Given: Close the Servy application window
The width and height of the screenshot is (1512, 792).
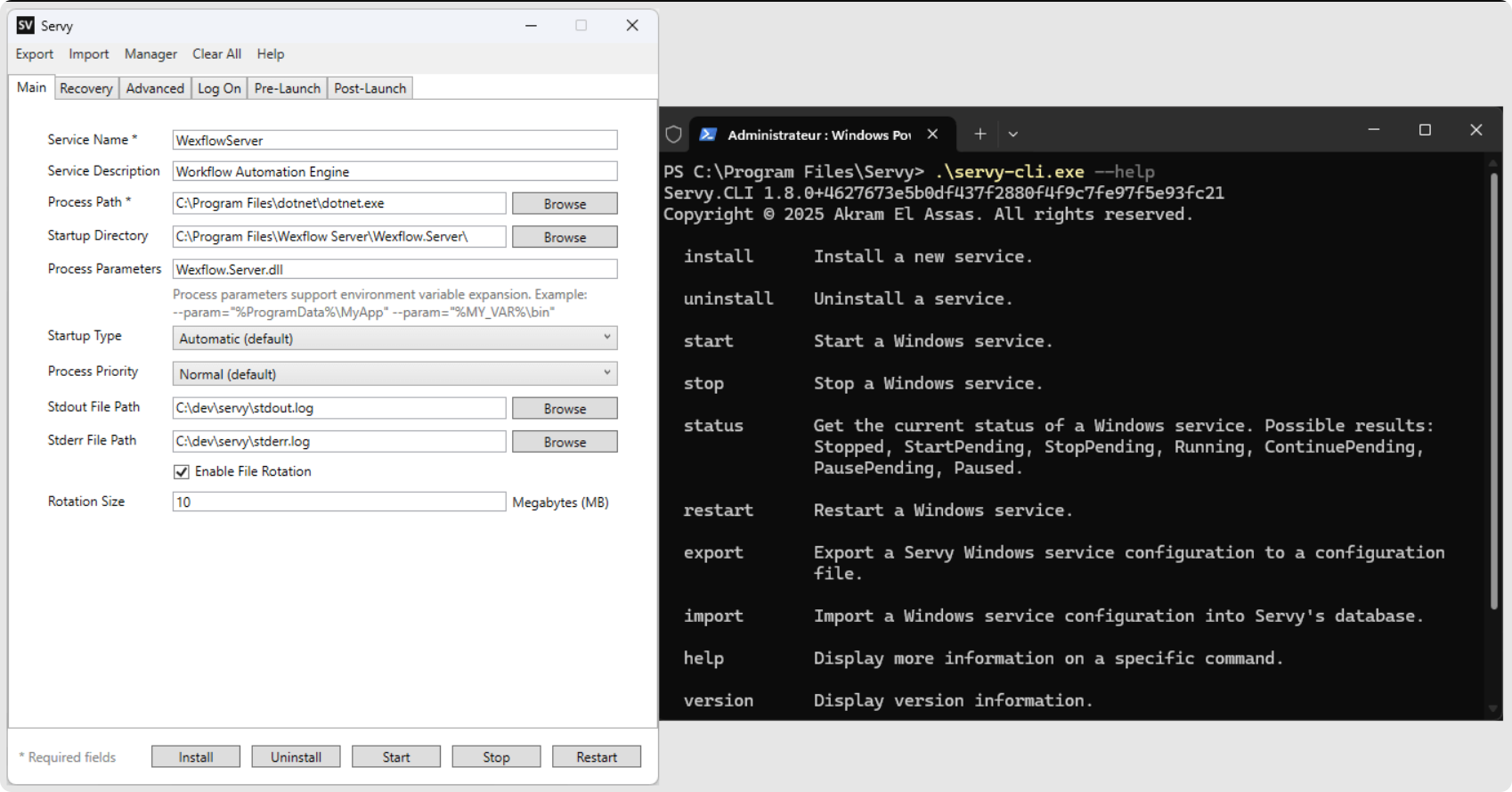Looking at the screenshot, I should coord(632,25).
